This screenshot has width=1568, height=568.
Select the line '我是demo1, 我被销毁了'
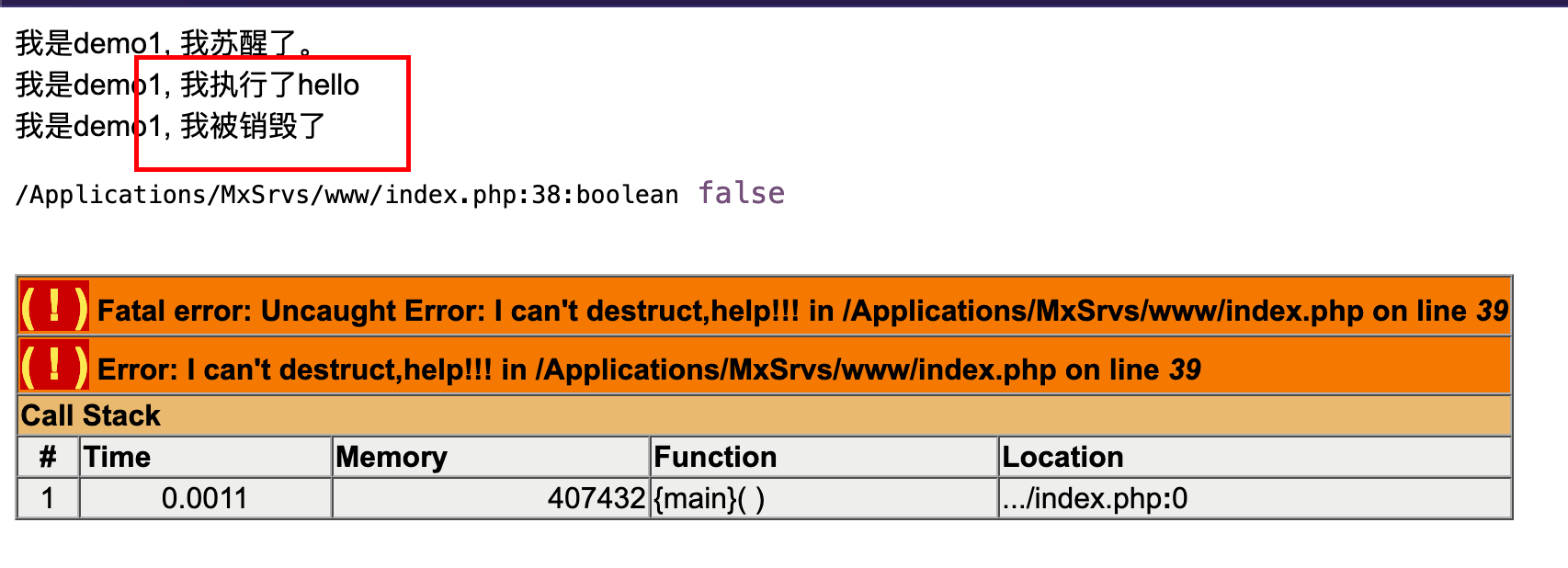(x=171, y=126)
